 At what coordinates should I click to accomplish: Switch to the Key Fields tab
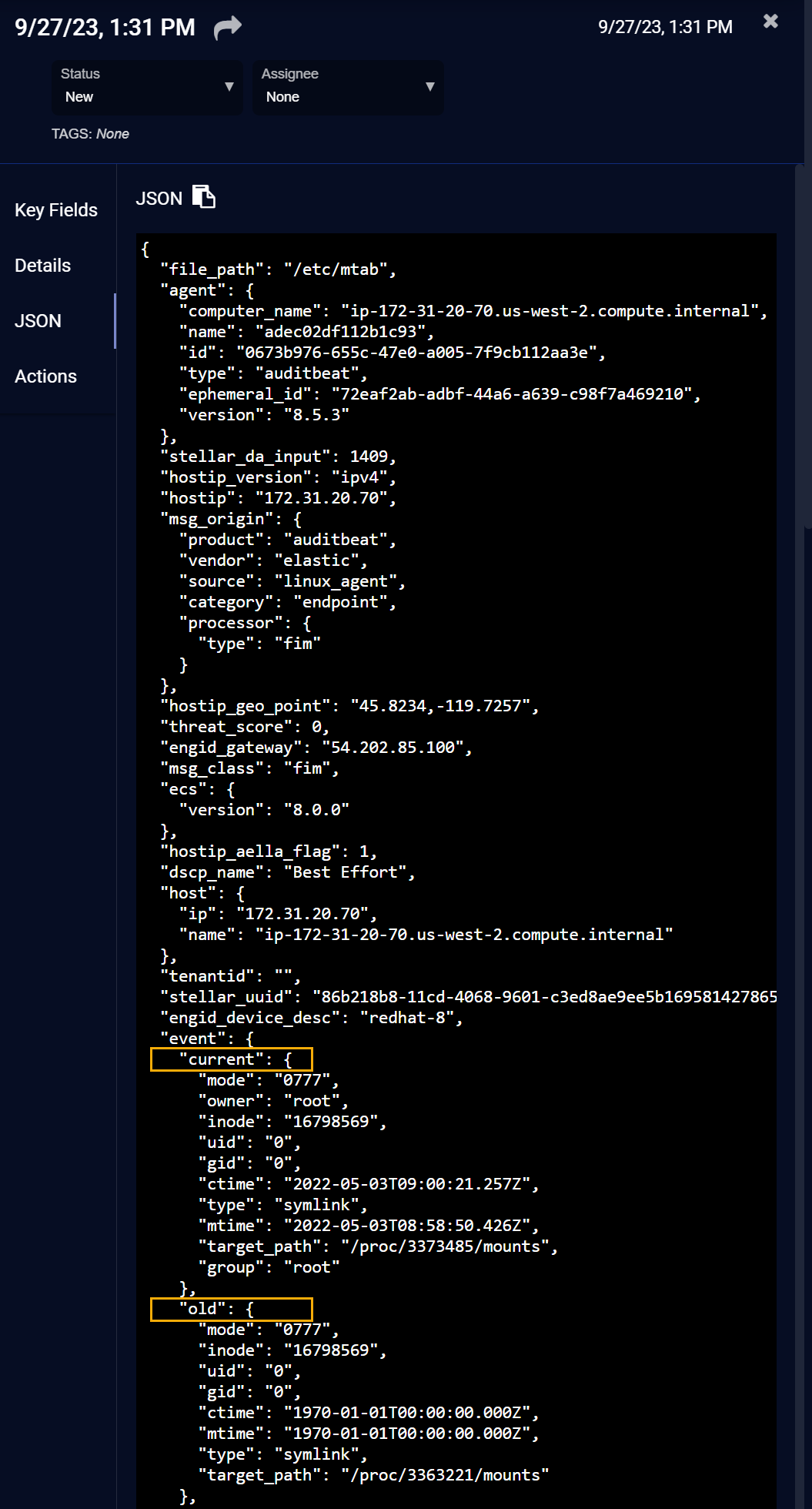pos(56,210)
